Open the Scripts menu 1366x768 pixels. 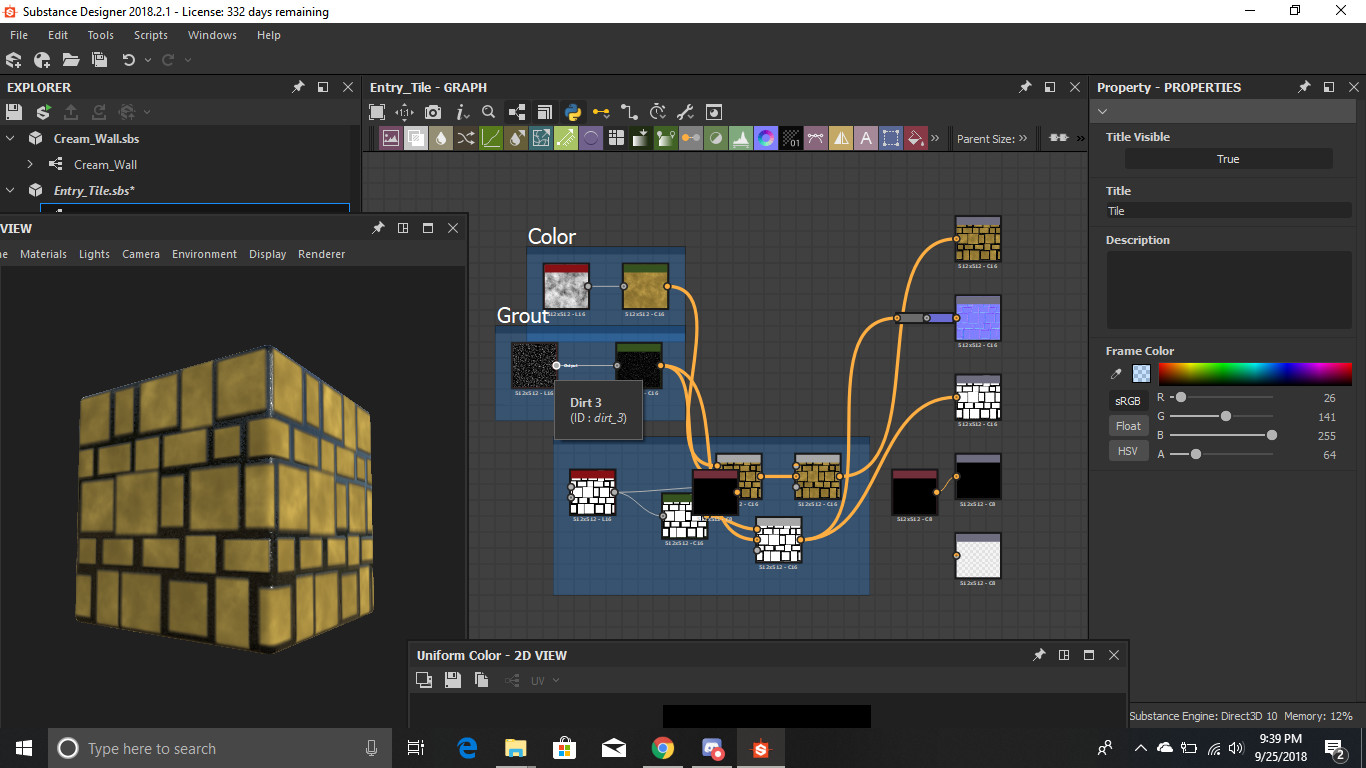tap(151, 35)
